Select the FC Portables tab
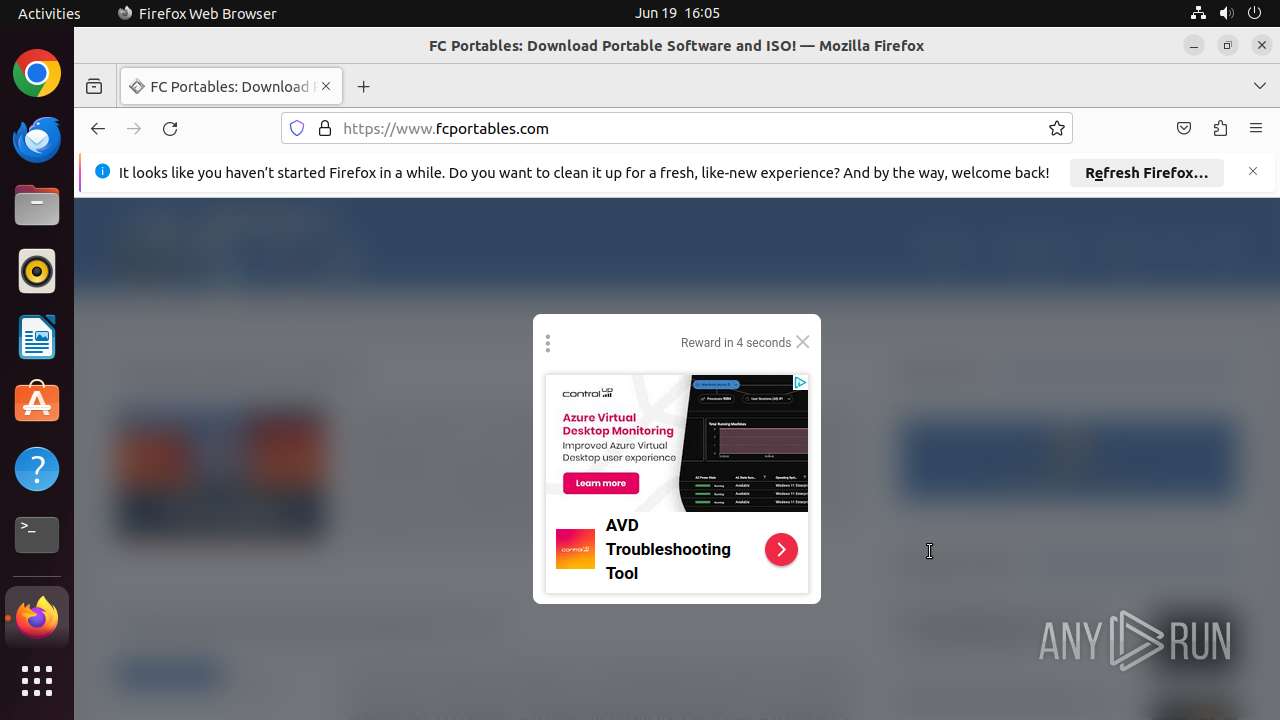The width and height of the screenshot is (1280, 720). (231, 87)
